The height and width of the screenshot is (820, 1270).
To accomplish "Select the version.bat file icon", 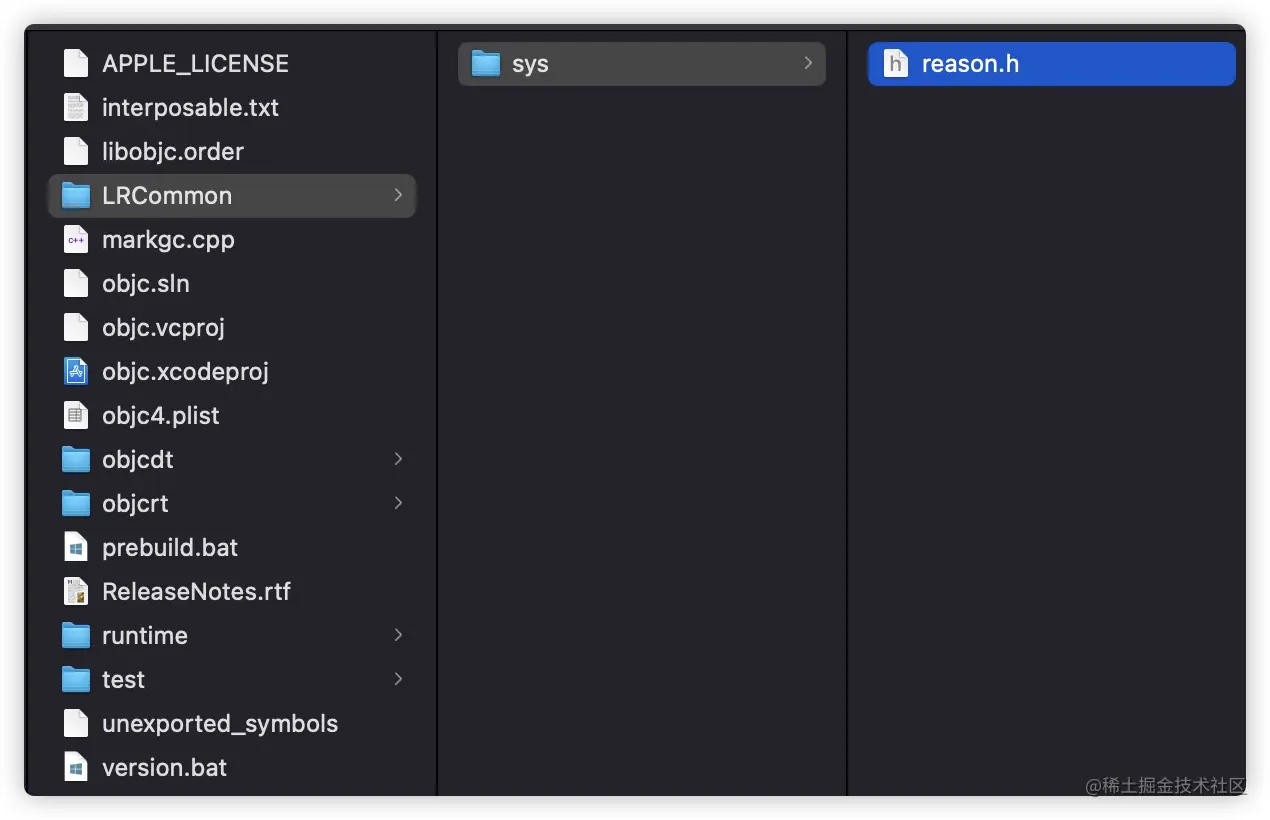I will 76,767.
